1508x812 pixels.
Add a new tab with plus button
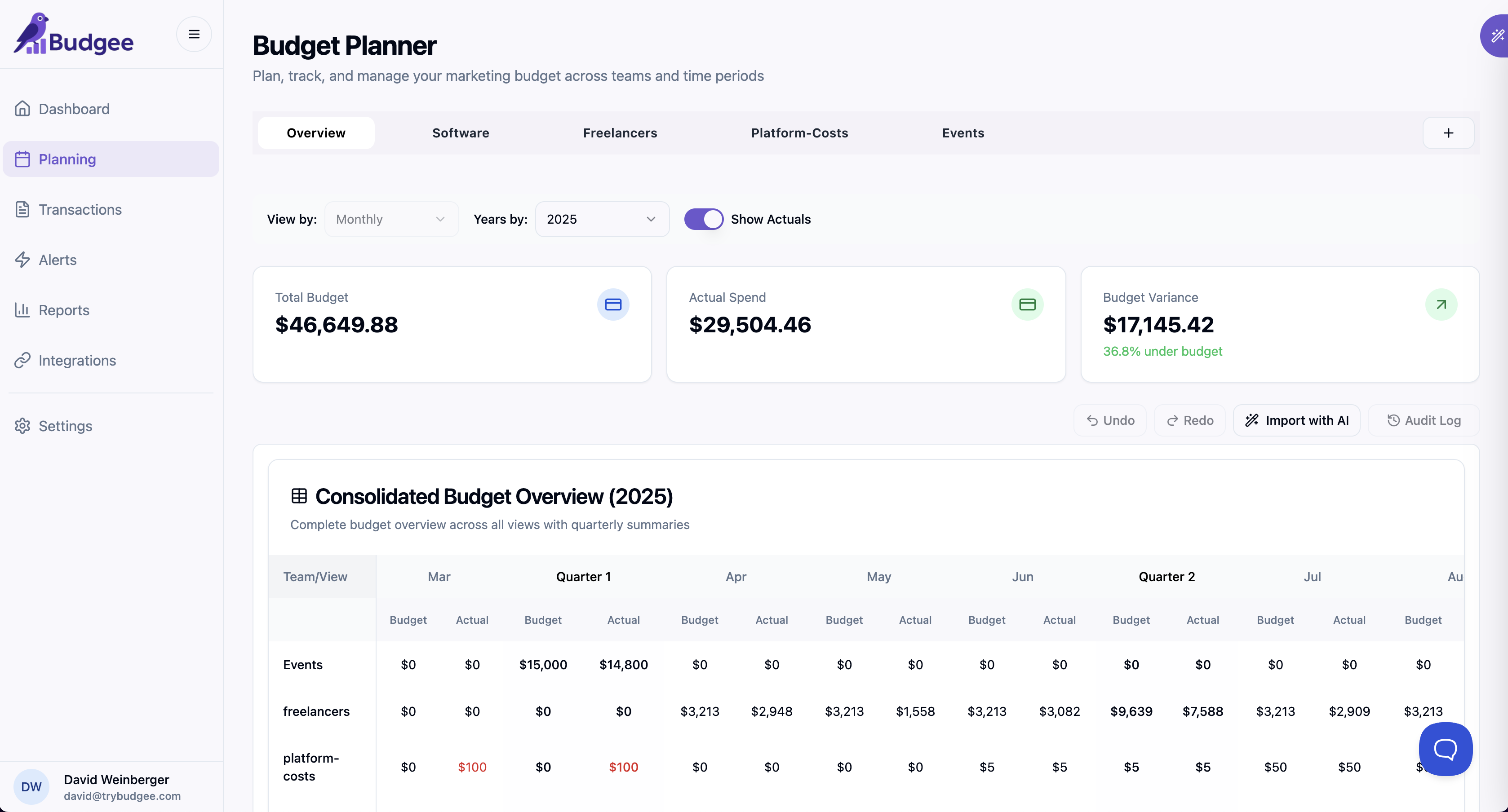[x=1448, y=133]
